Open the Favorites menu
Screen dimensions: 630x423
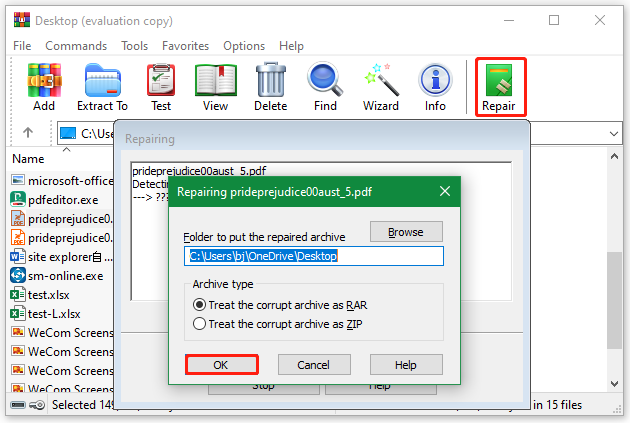point(185,46)
